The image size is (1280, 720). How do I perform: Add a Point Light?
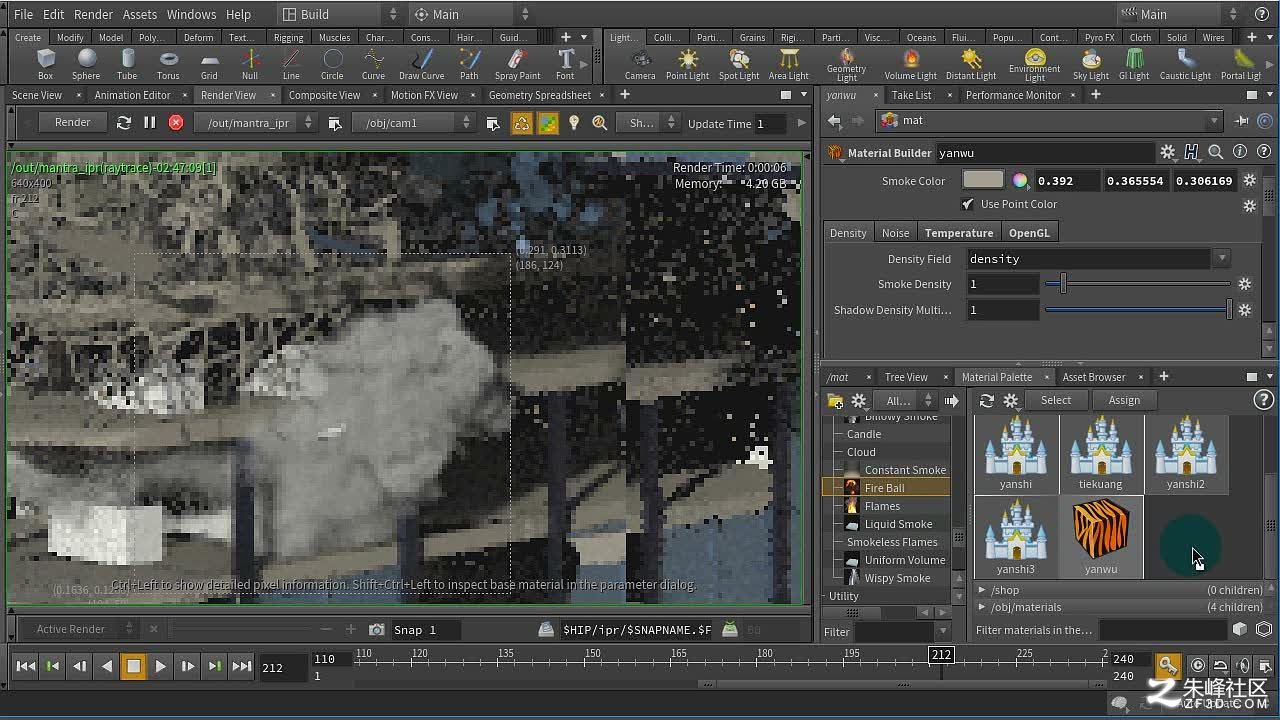pyautogui.click(x=687, y=64)
